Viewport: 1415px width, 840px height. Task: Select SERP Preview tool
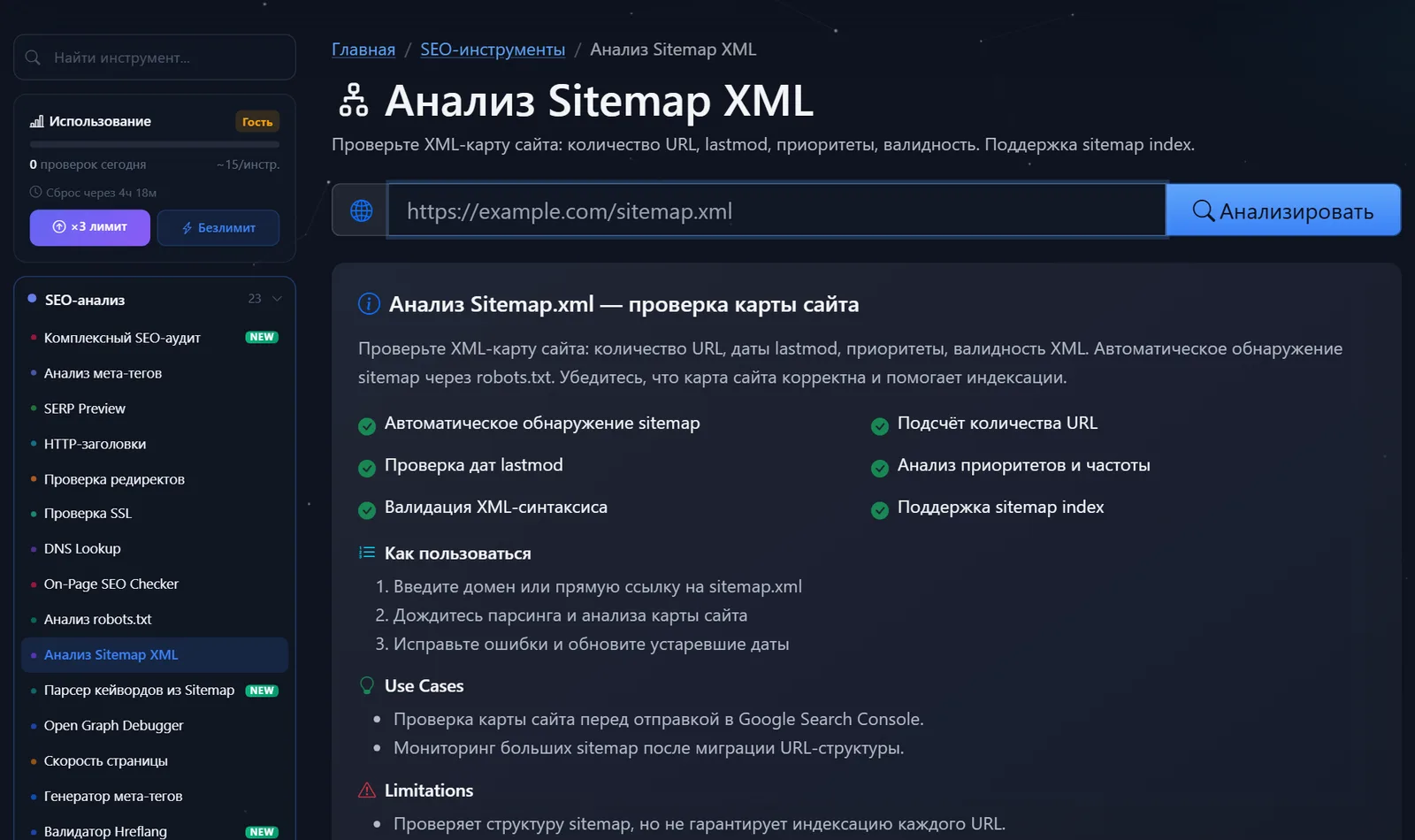[155, 409]
